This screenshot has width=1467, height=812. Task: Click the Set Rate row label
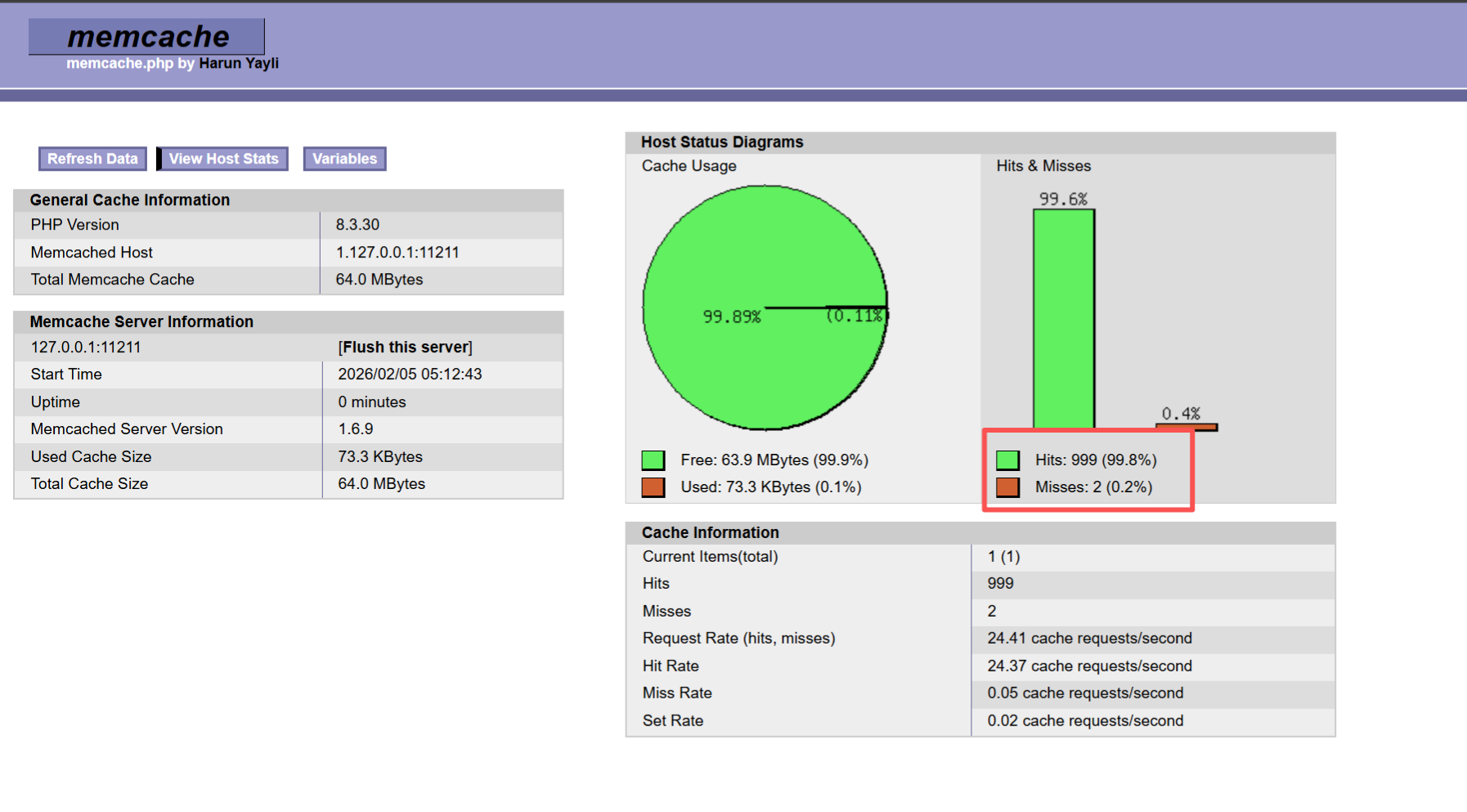click(x=673, y=721)
